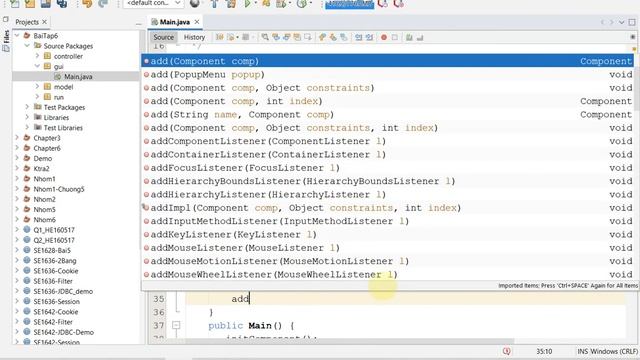Choose add(Component comp) completion
This screenshot has height=360, width=640.
tap(388, 61)
